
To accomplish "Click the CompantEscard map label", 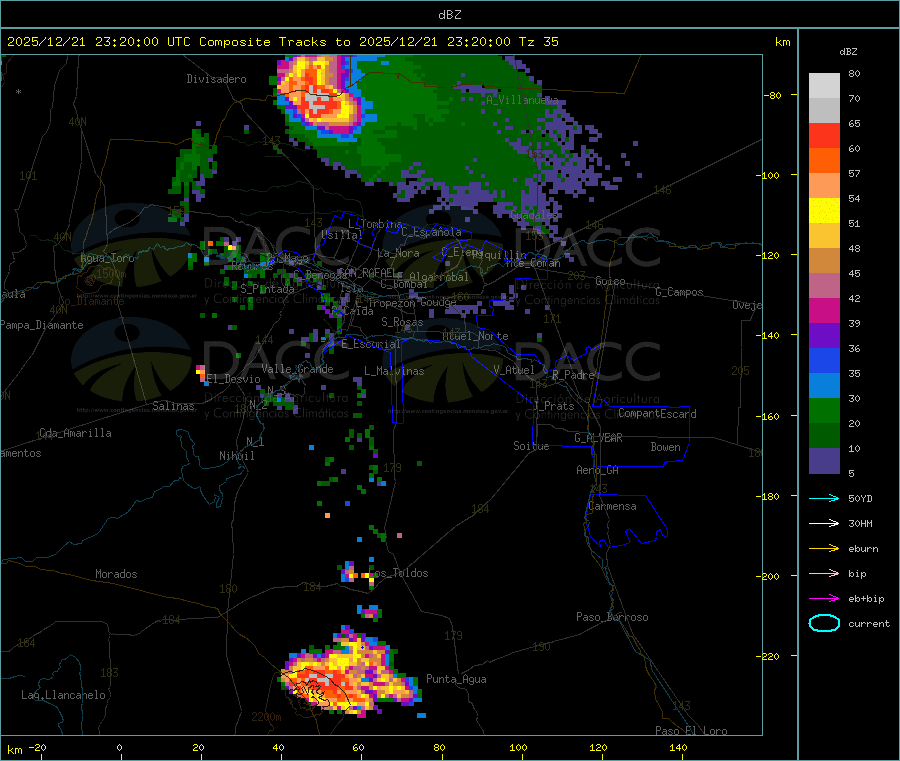I will 657,414.
